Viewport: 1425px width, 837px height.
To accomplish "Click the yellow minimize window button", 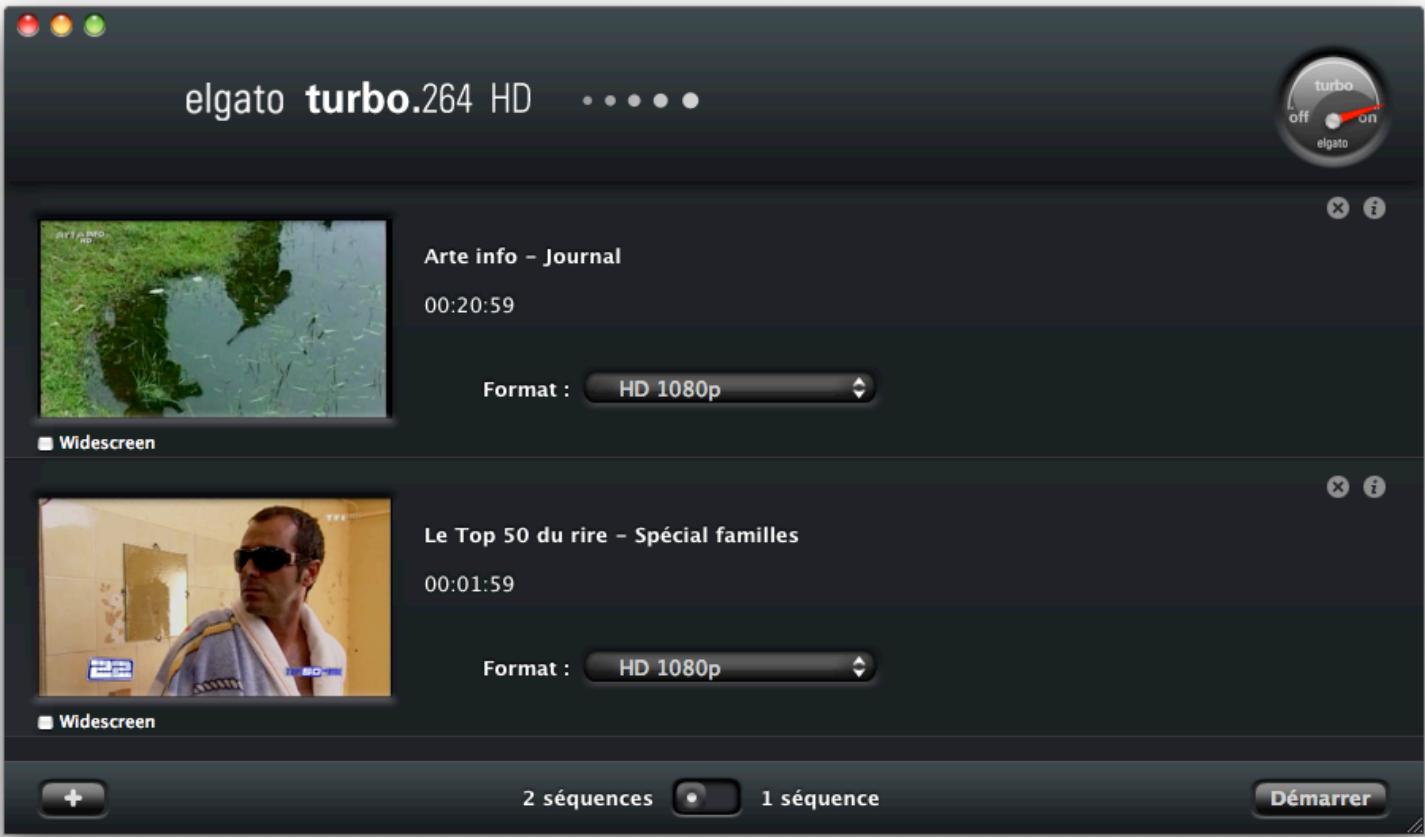I will coord(62,26).
